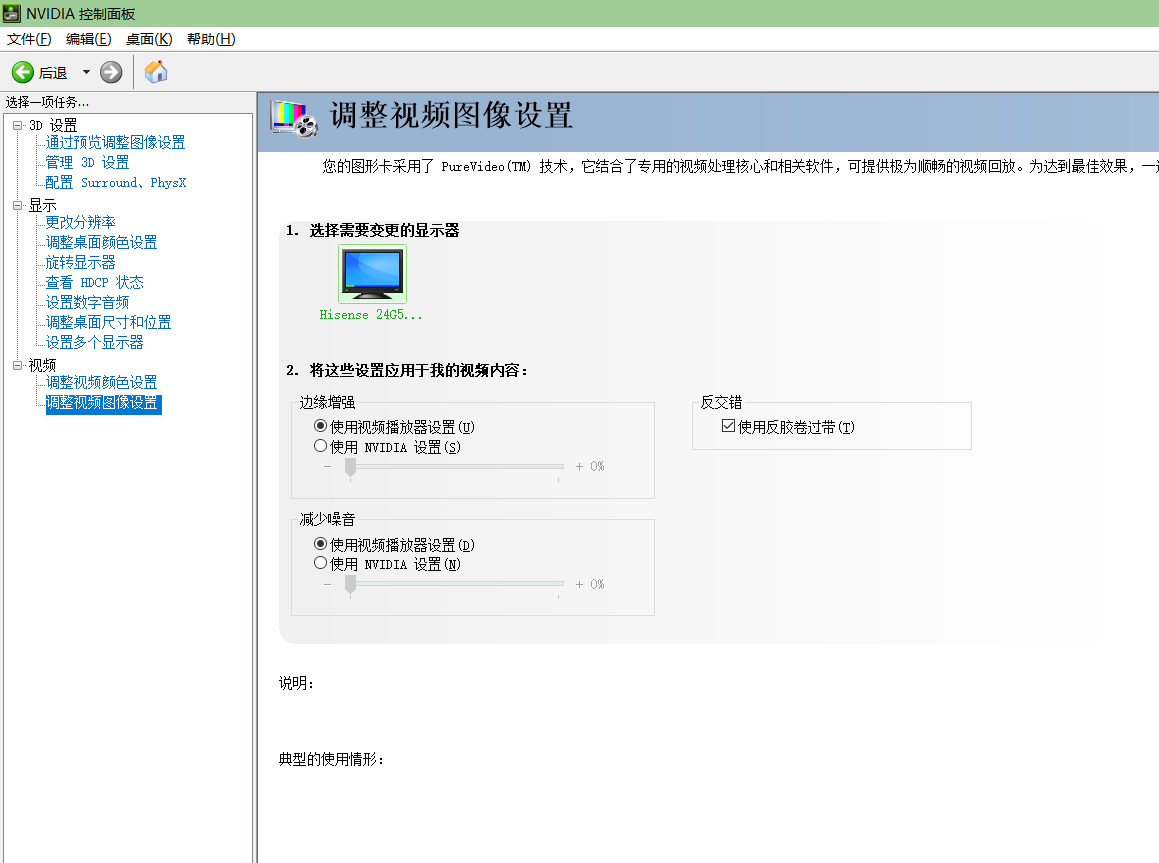Viewport: 1159px width, 863px height.
Task: Click the green Back navigation arrow icon
Action: 22,71
